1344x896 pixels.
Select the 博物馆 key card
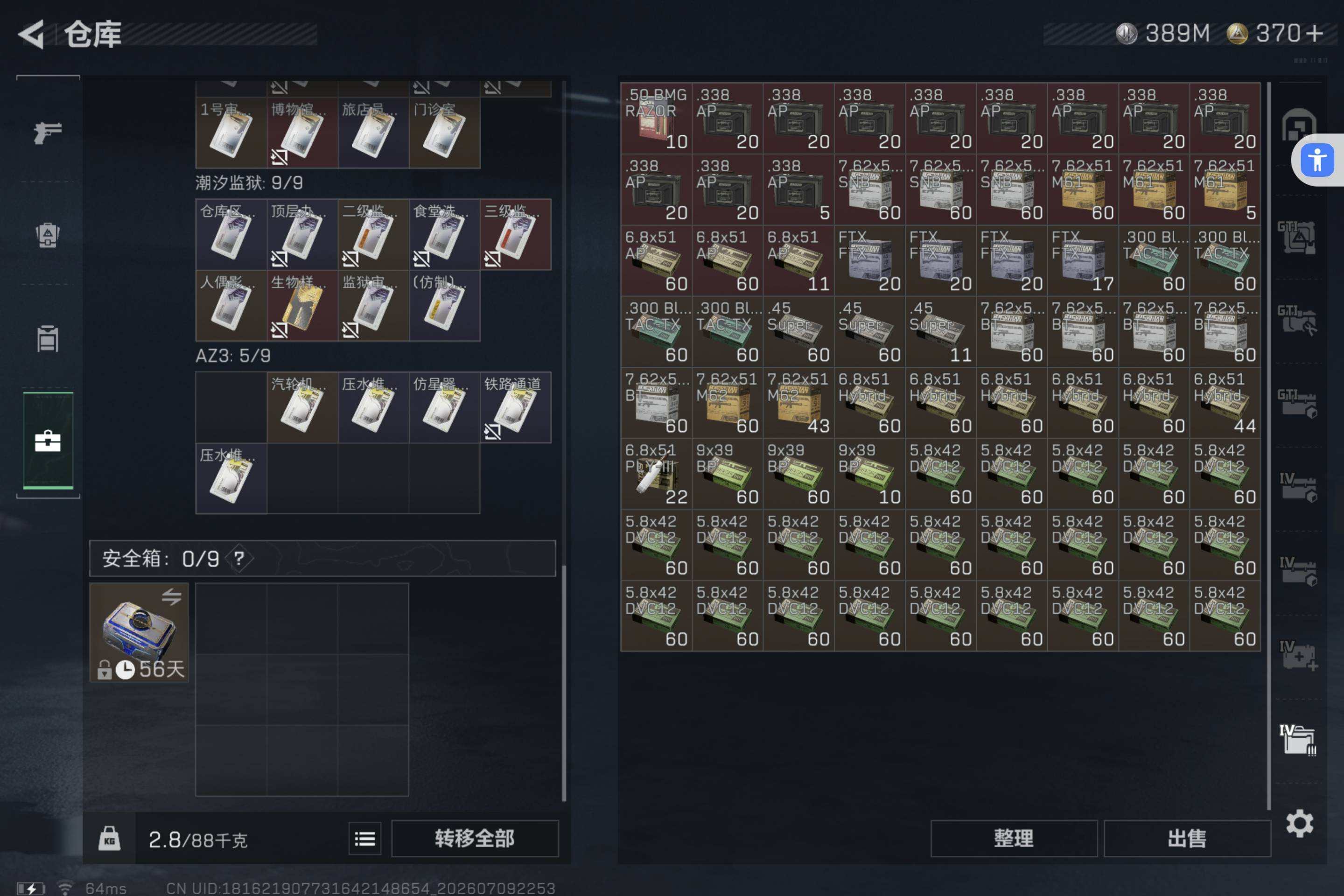pos(302,133)
